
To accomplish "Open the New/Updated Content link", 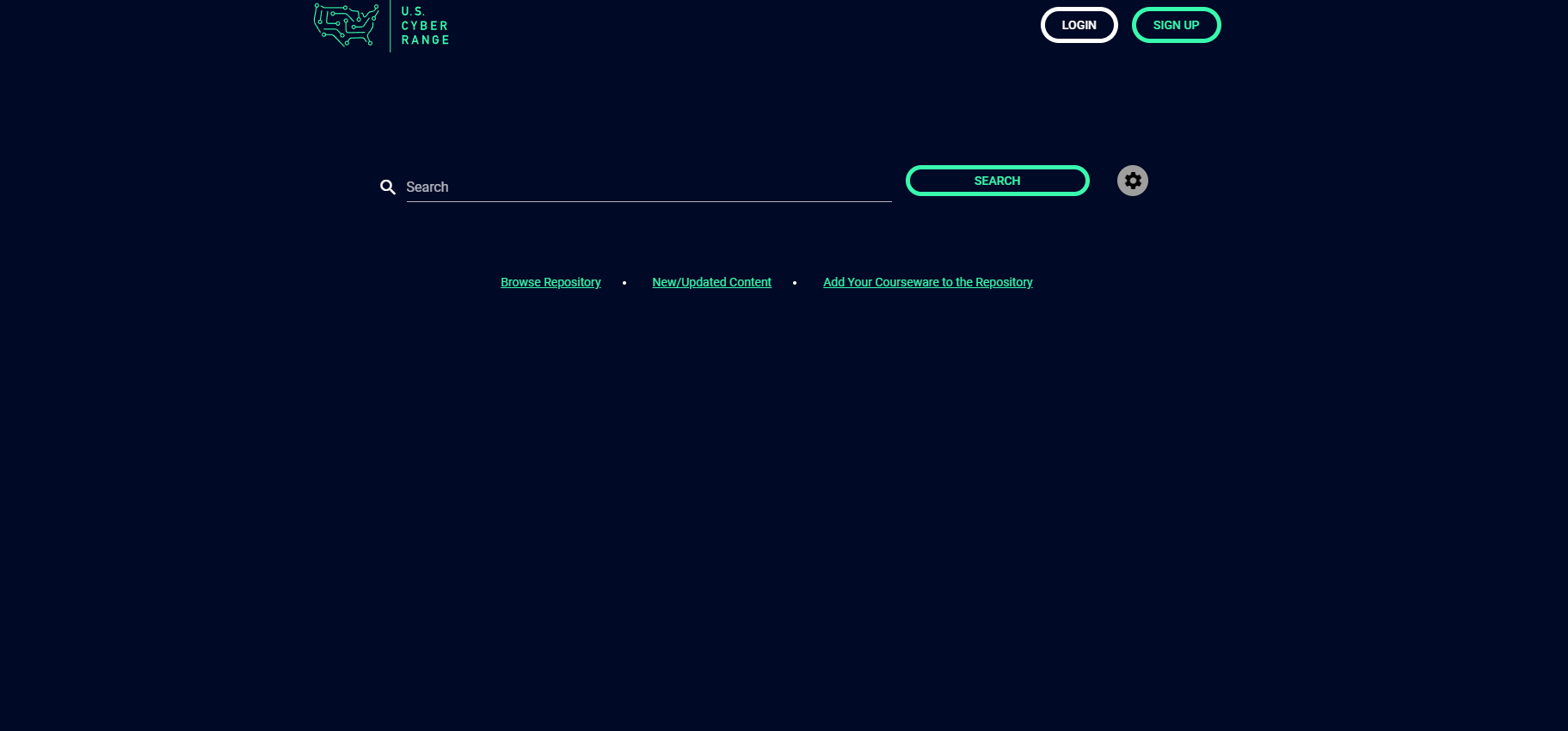I will (711, 282).
